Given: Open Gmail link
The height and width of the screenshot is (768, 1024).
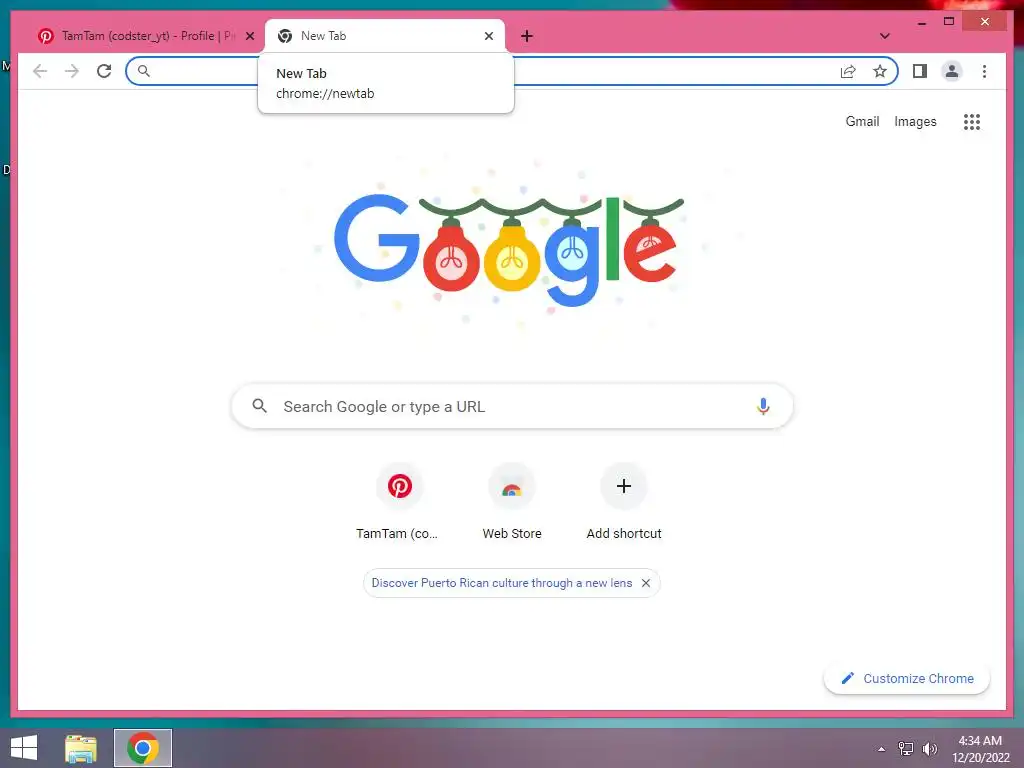Looking at the screenshot, I should click(862, 121).
